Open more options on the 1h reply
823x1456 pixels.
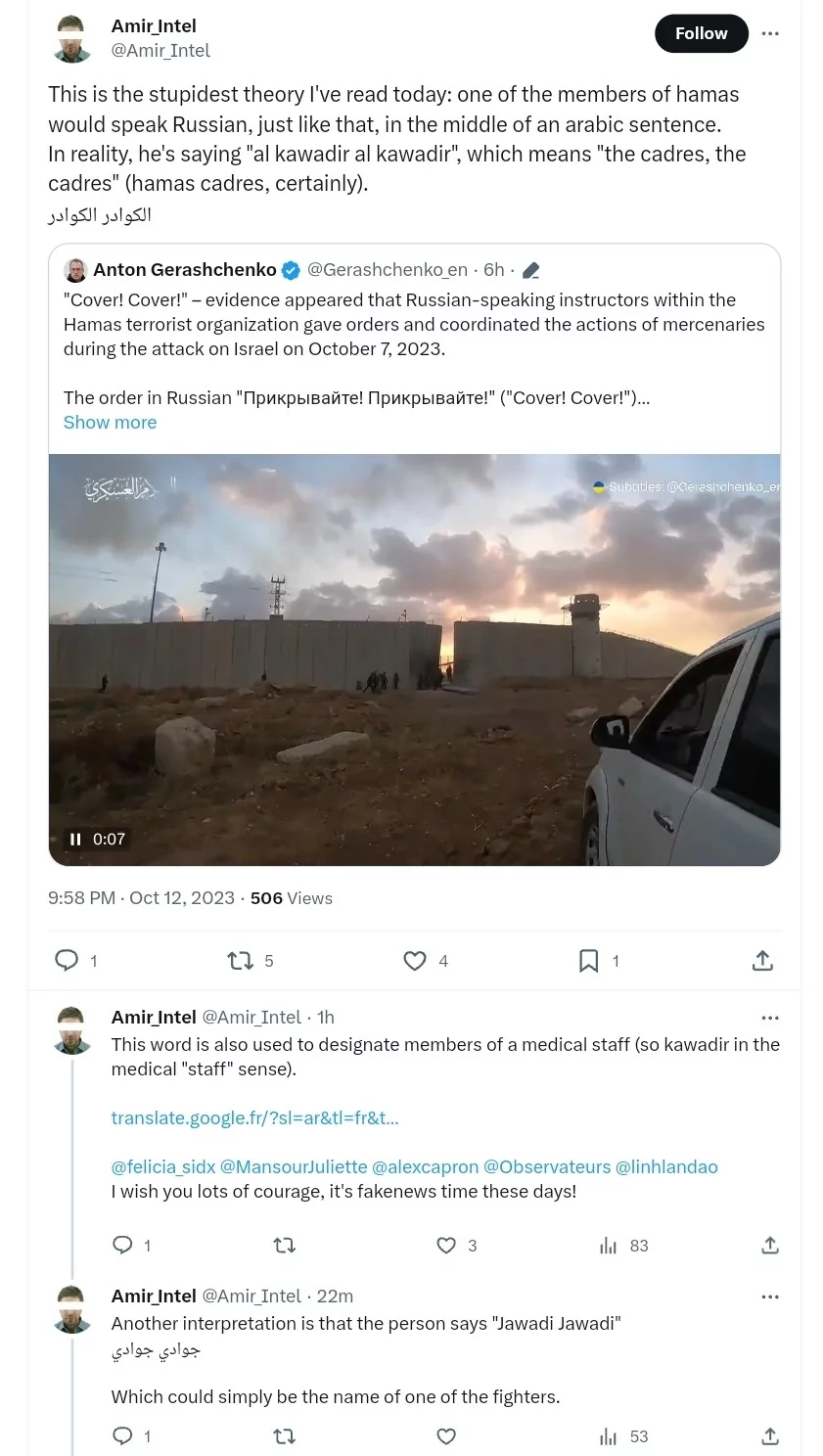point(770,1018)
